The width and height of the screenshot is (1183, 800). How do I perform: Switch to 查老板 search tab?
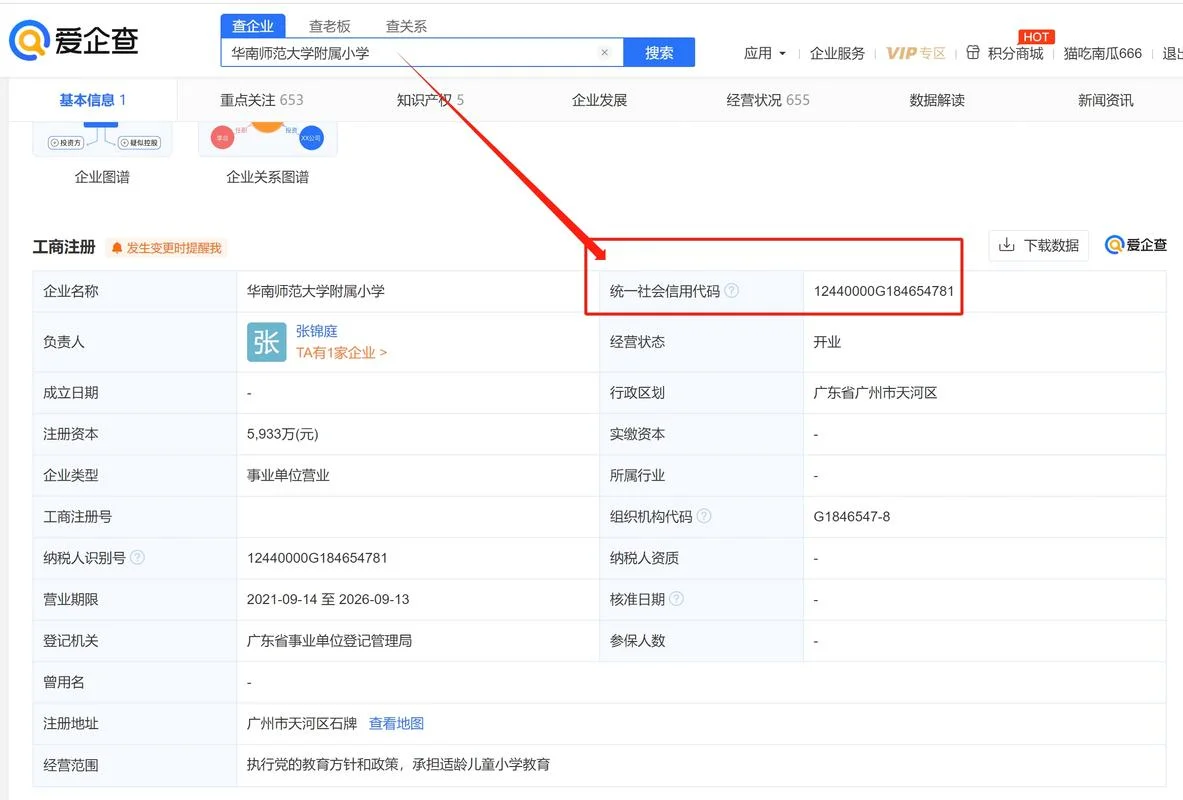click(x=330, y=26)
